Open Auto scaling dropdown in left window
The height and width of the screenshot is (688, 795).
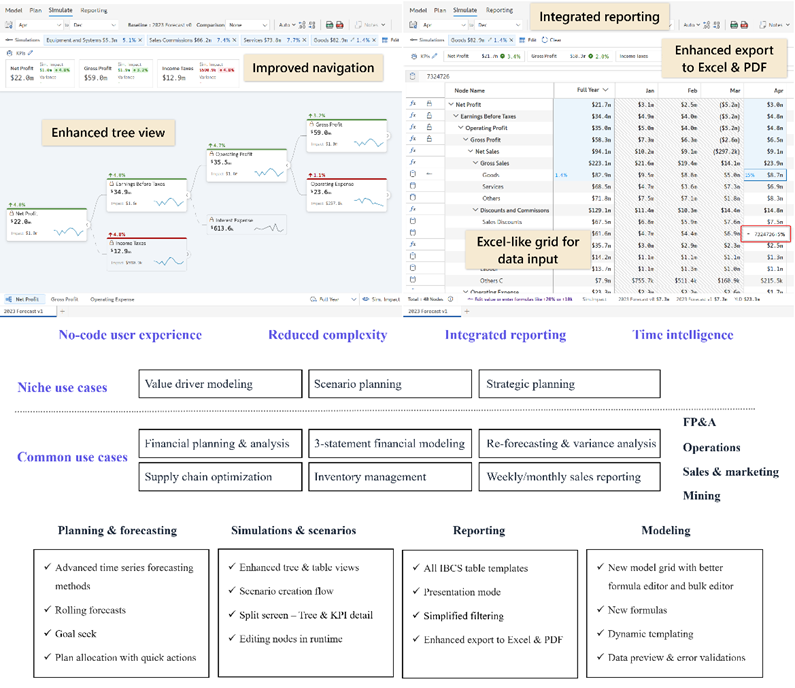pyautogui.click(x=286, y=24)
